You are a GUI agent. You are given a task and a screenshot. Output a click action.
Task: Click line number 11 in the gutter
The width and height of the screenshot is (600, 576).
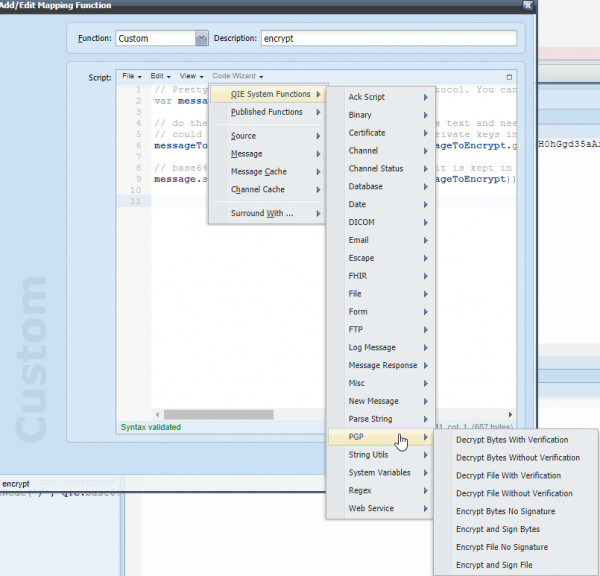[x=135, y=201]
